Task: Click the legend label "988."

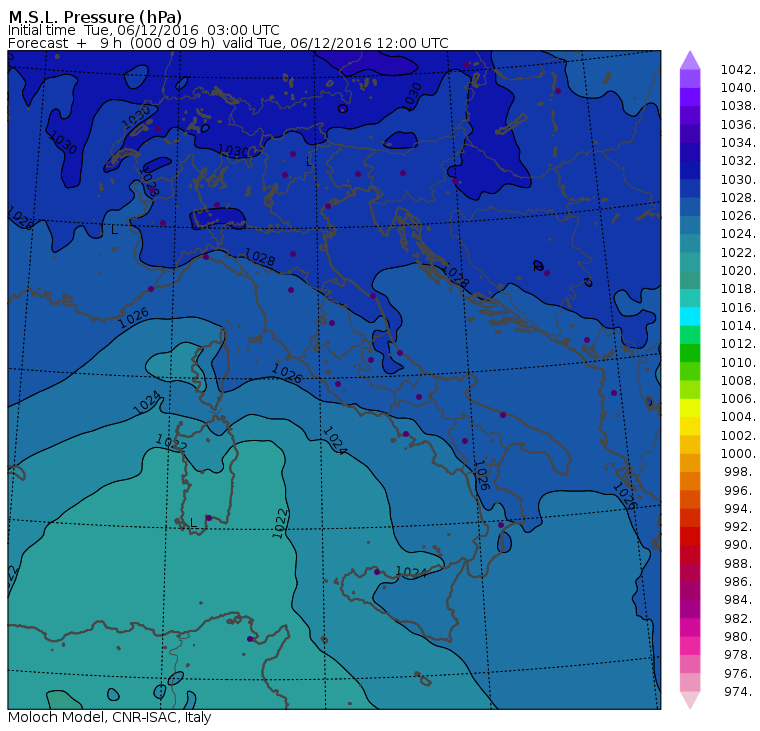Action: [741, 563]
